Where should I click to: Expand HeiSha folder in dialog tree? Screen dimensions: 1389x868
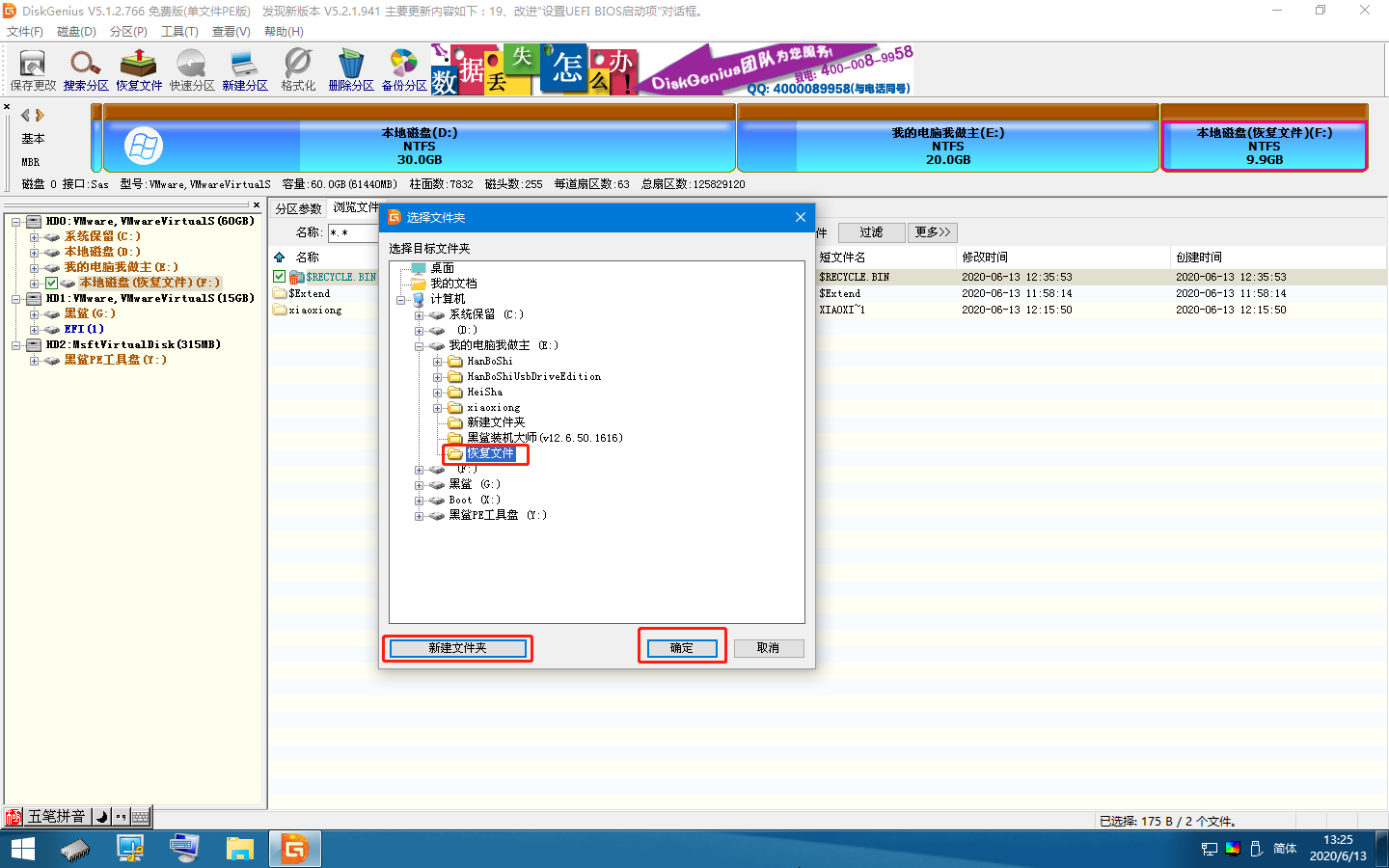[438, 393]
